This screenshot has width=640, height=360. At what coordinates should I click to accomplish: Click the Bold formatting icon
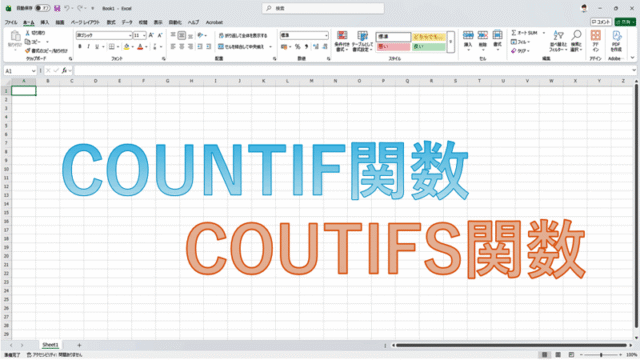(x=80, y=47)
